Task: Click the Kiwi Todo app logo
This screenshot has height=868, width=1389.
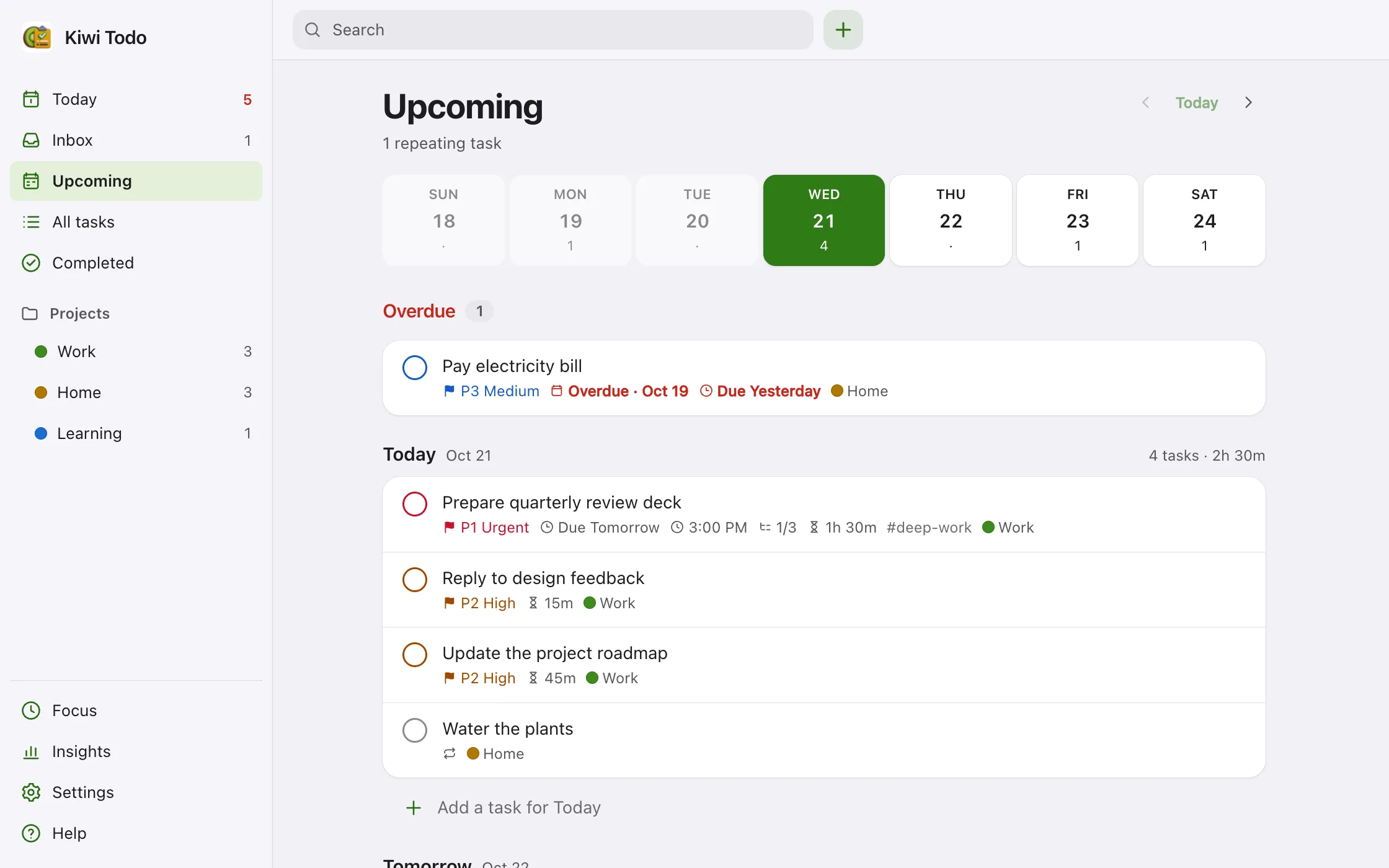Action: pos(37,37)
